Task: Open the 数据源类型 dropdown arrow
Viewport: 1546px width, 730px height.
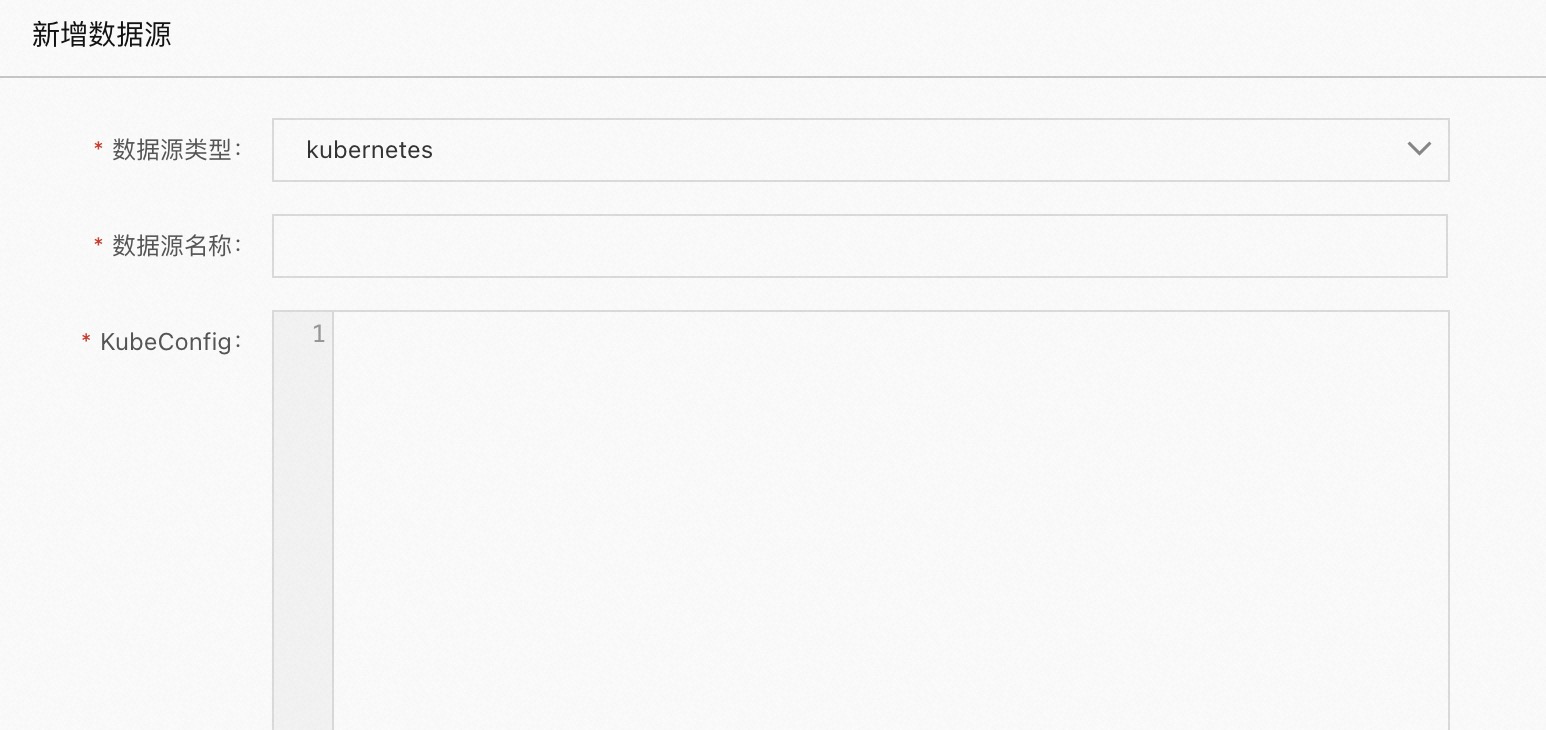Action: coord(1418,150)
